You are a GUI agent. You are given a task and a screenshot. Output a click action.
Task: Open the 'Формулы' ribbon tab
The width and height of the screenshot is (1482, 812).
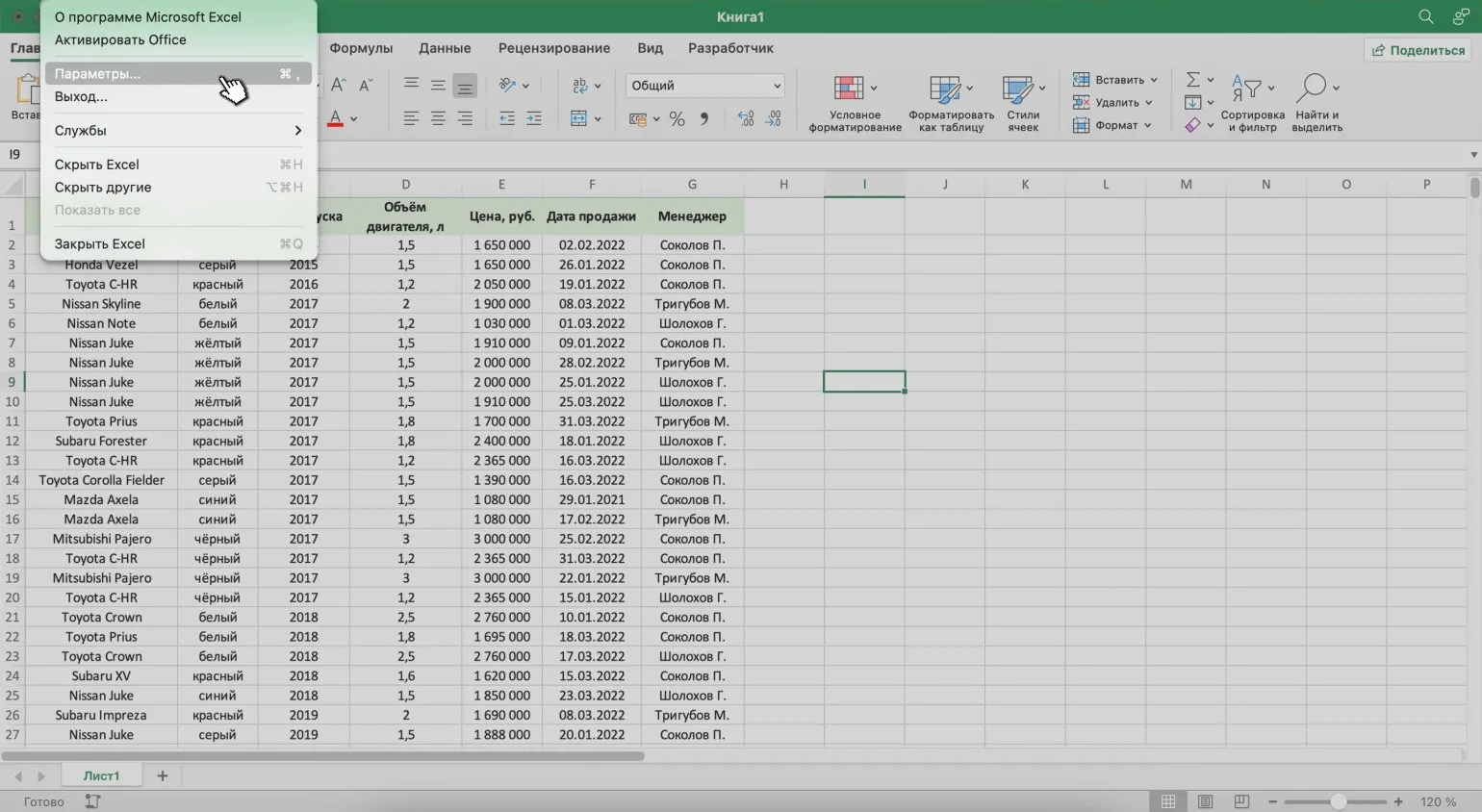pyautogui.click(x=361, y=48)
